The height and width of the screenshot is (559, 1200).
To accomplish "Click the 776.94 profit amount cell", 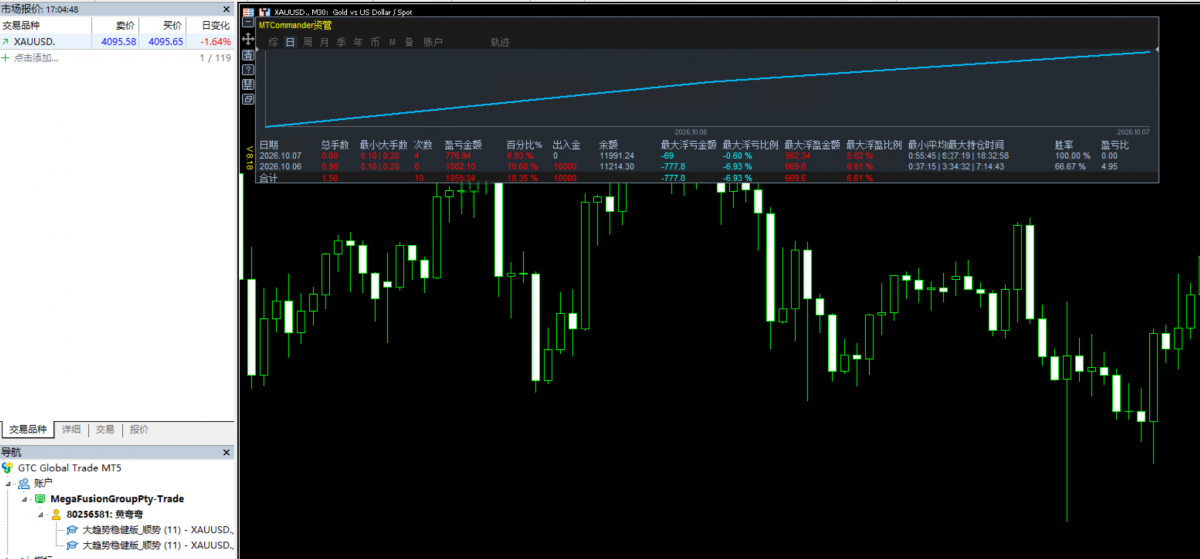I will coord(458,156).
